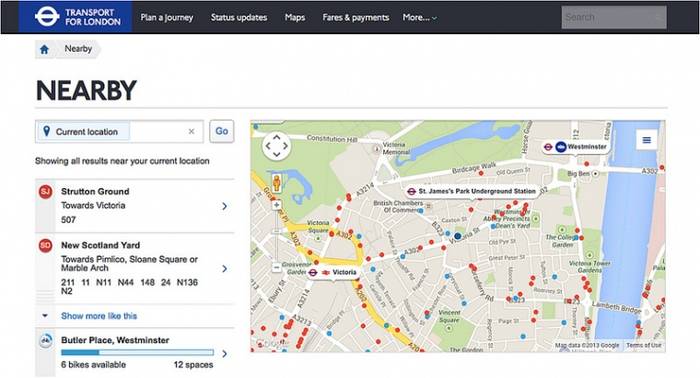Click the map pan control arrows
Screen dimensions: 700x378
[277, 145]
